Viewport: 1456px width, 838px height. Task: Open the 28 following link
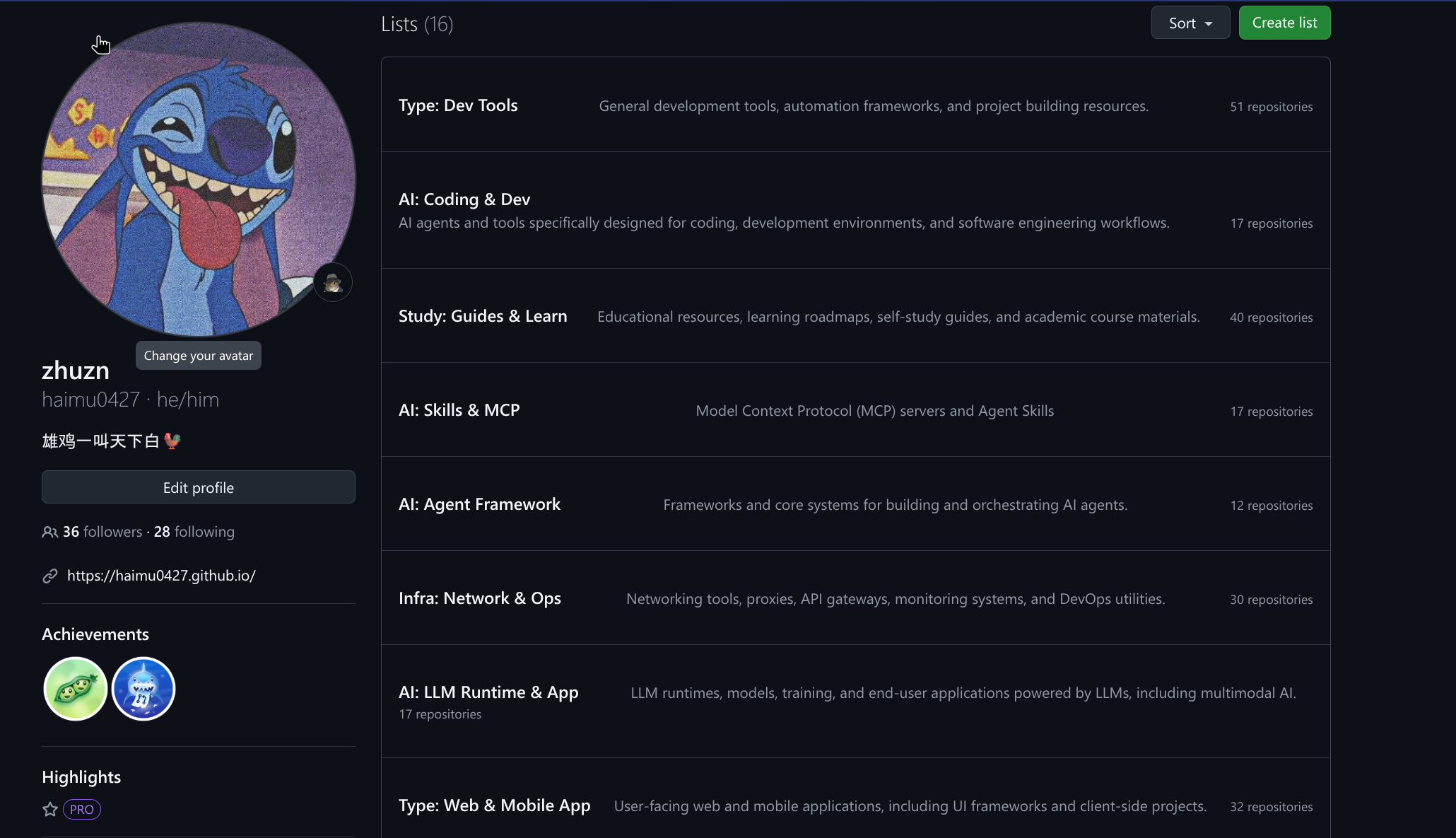194,532
